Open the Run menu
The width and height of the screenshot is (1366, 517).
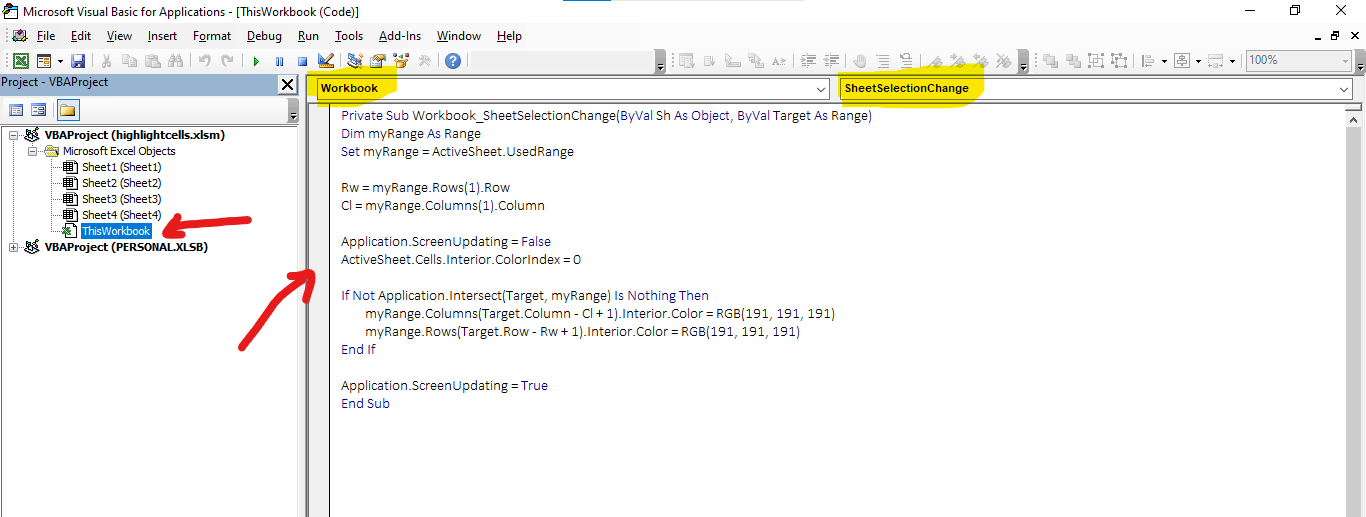click(x=308, y=36)
